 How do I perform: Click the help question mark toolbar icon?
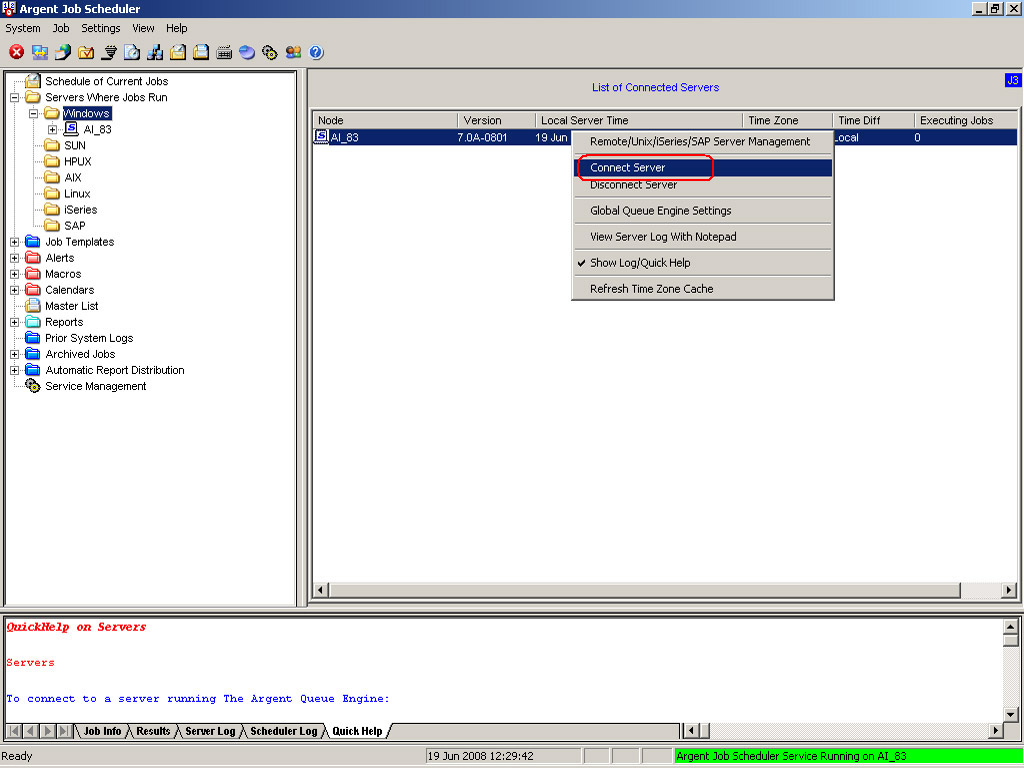tap(317, 52)
